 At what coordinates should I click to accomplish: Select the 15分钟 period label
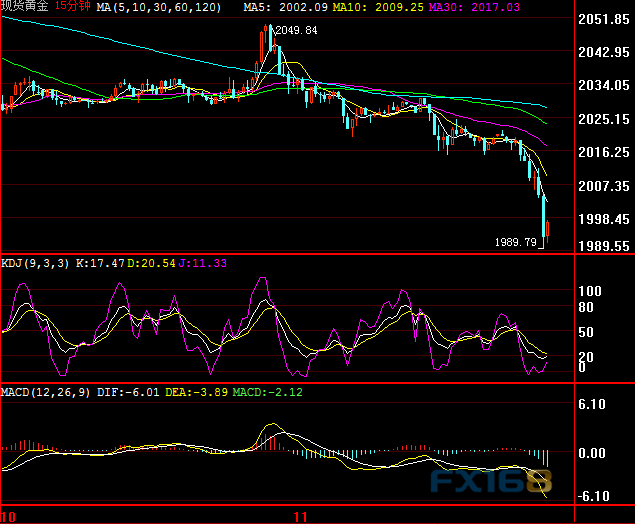(x=74, y=7)
